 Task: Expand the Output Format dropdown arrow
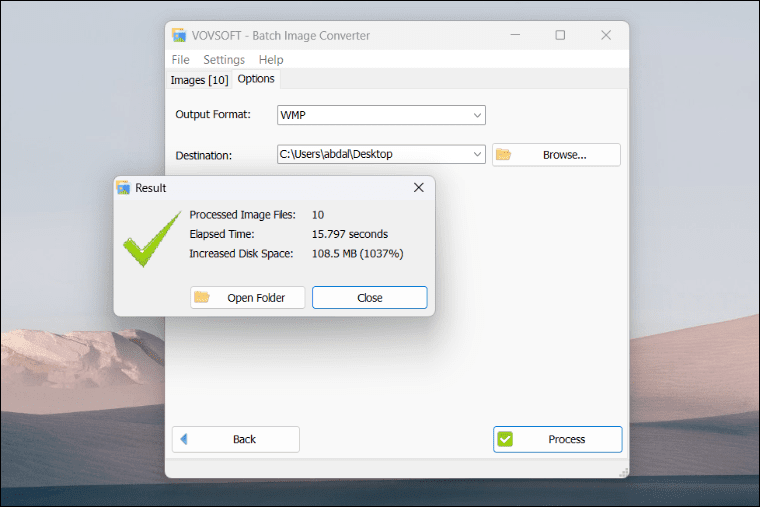[477, 115]
